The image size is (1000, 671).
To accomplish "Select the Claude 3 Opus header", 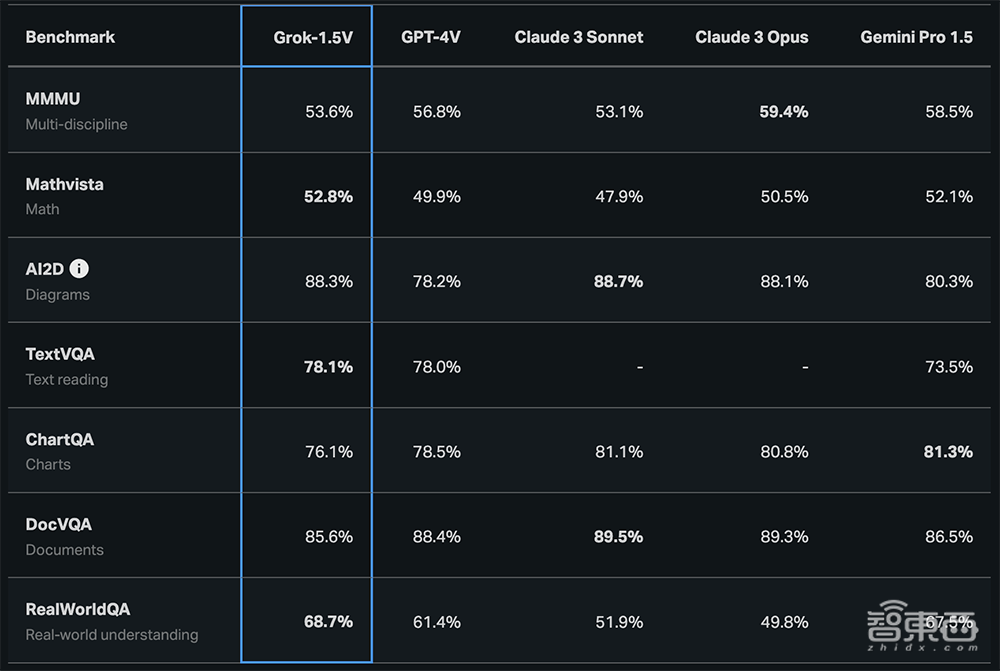I will pyautogui.click(x=752, y=37).
